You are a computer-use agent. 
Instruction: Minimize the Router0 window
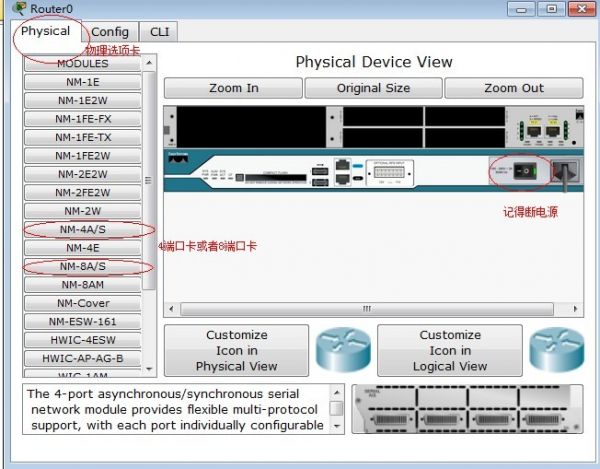(521, 8)
